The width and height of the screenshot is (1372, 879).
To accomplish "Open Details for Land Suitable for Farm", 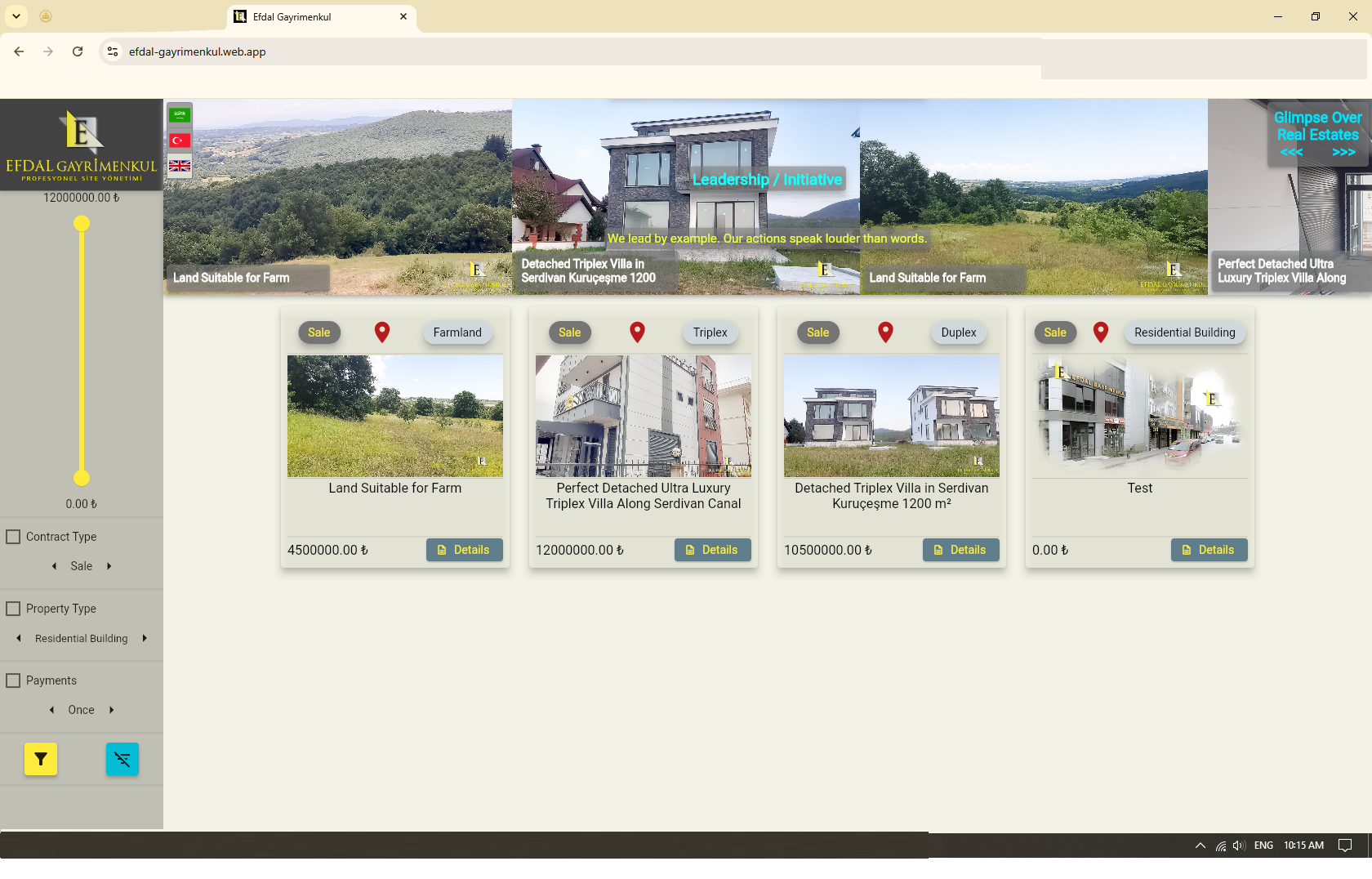I will (x=465, y=550).
